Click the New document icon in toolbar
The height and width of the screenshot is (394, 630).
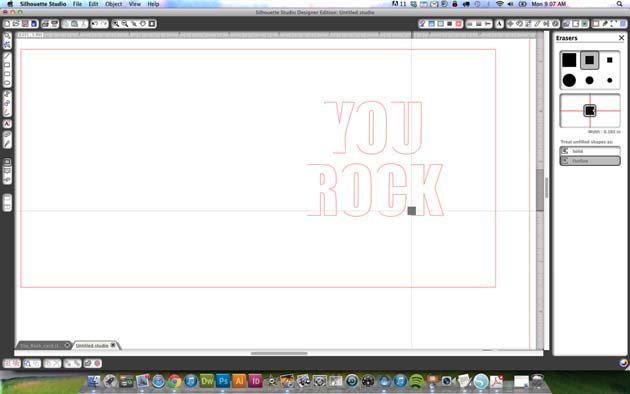[x=7, y=24]
